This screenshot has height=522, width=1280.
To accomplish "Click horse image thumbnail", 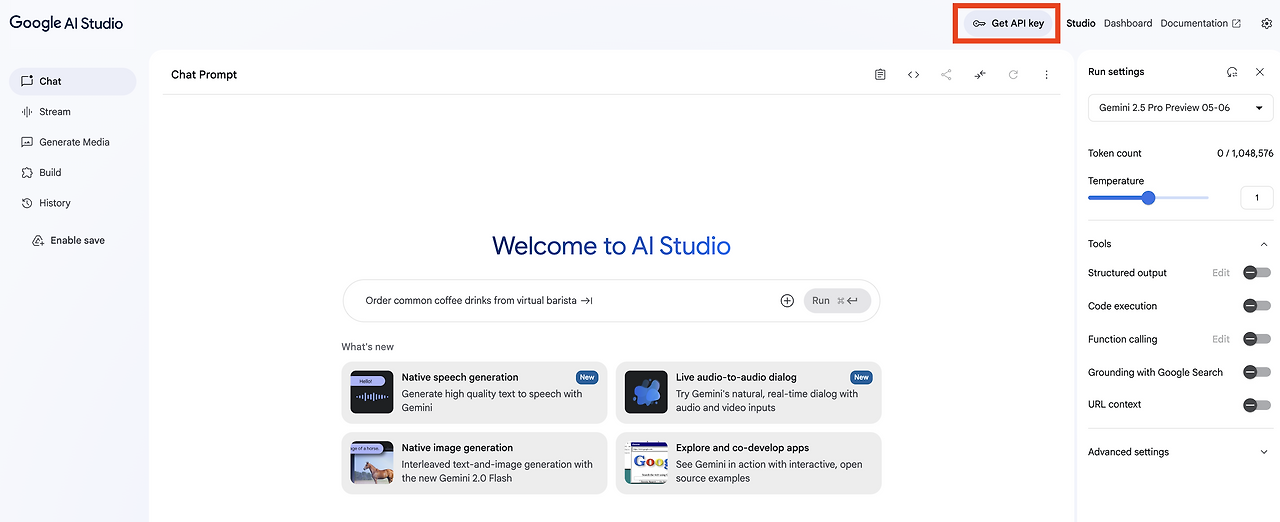I will pos(372,463).
